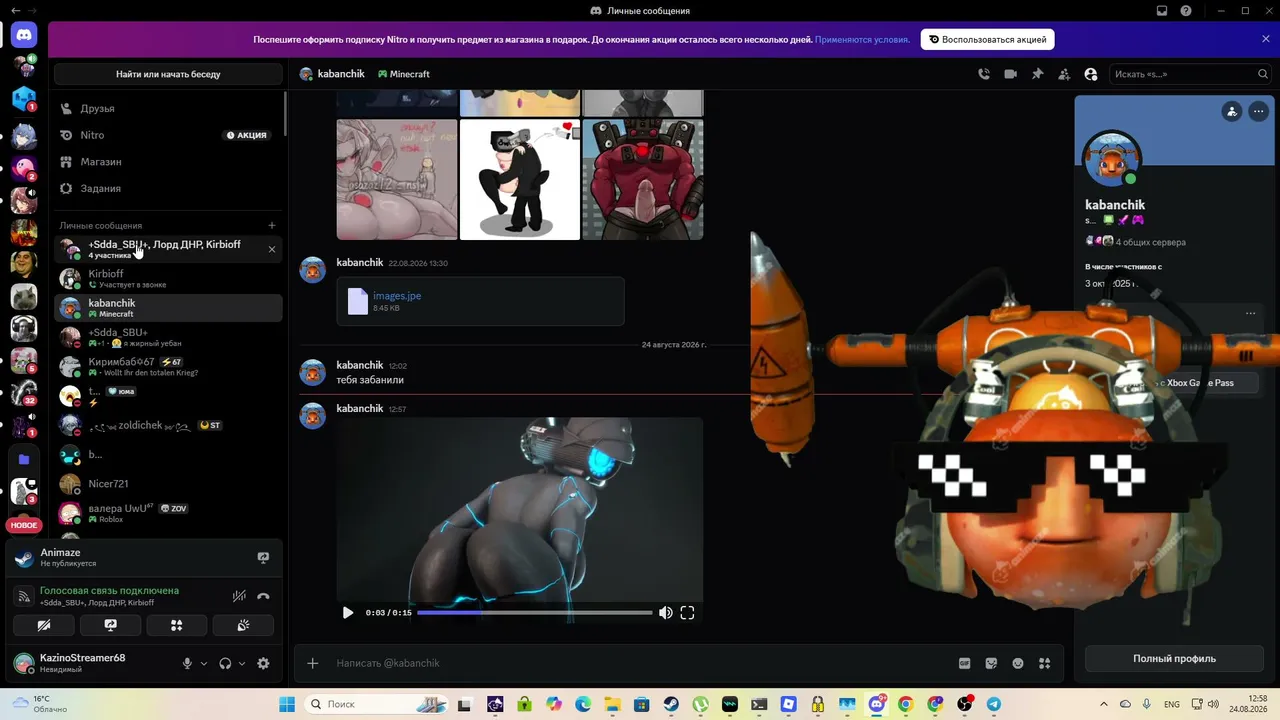Turn on your camera in the call
The height and width of the screenshot is (720, 1280).
[44, 625]
